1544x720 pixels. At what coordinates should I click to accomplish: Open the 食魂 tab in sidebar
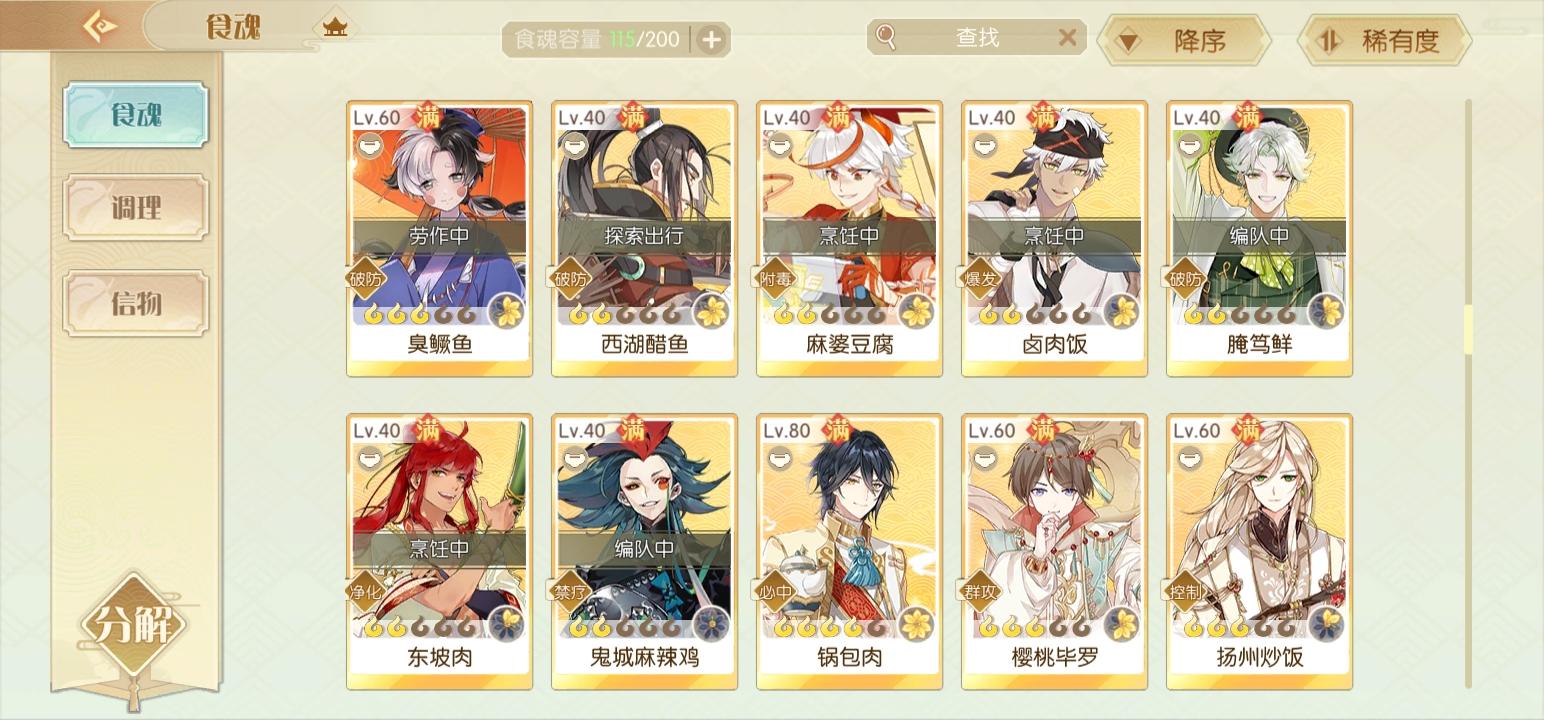tap(136, 115)
